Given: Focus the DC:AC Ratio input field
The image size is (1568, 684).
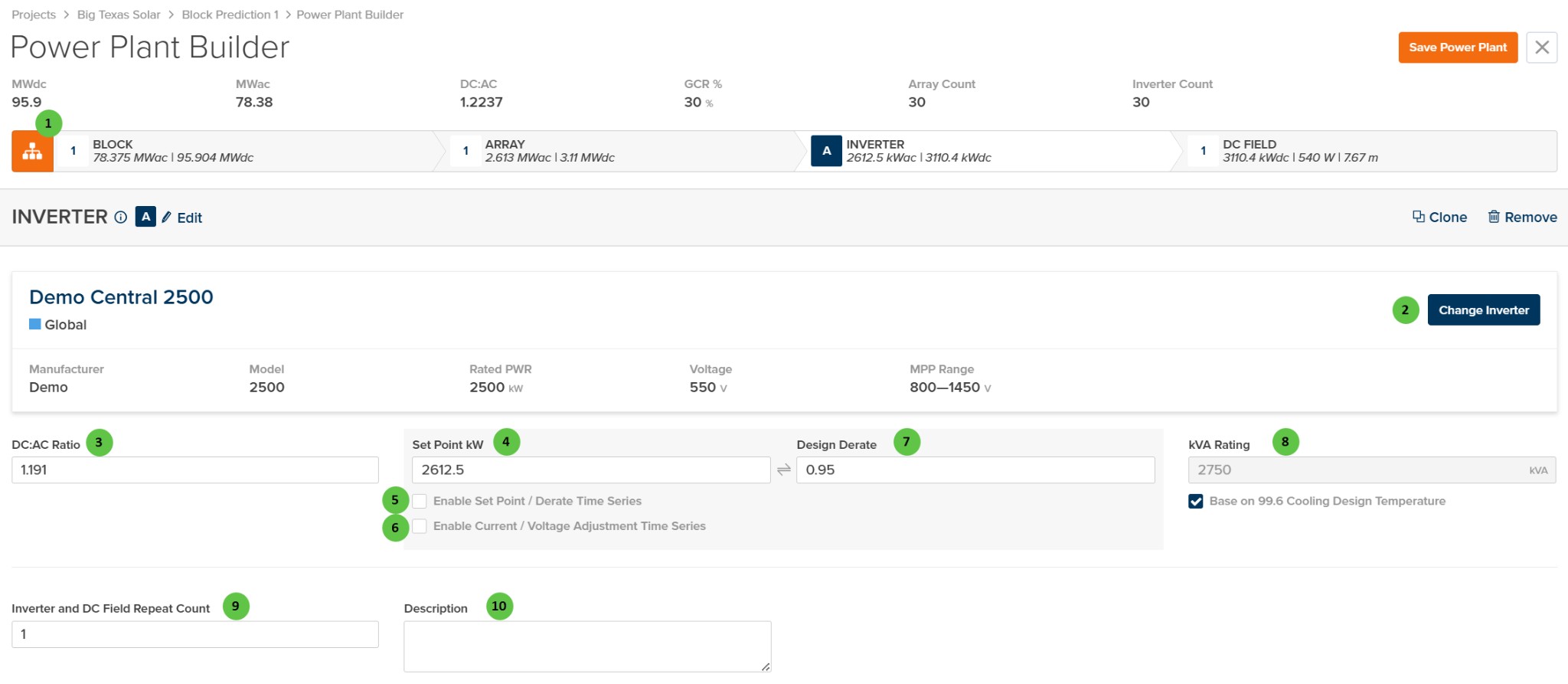Looking at the screenshot, I should pyautogui.click(x=195, y=470).
